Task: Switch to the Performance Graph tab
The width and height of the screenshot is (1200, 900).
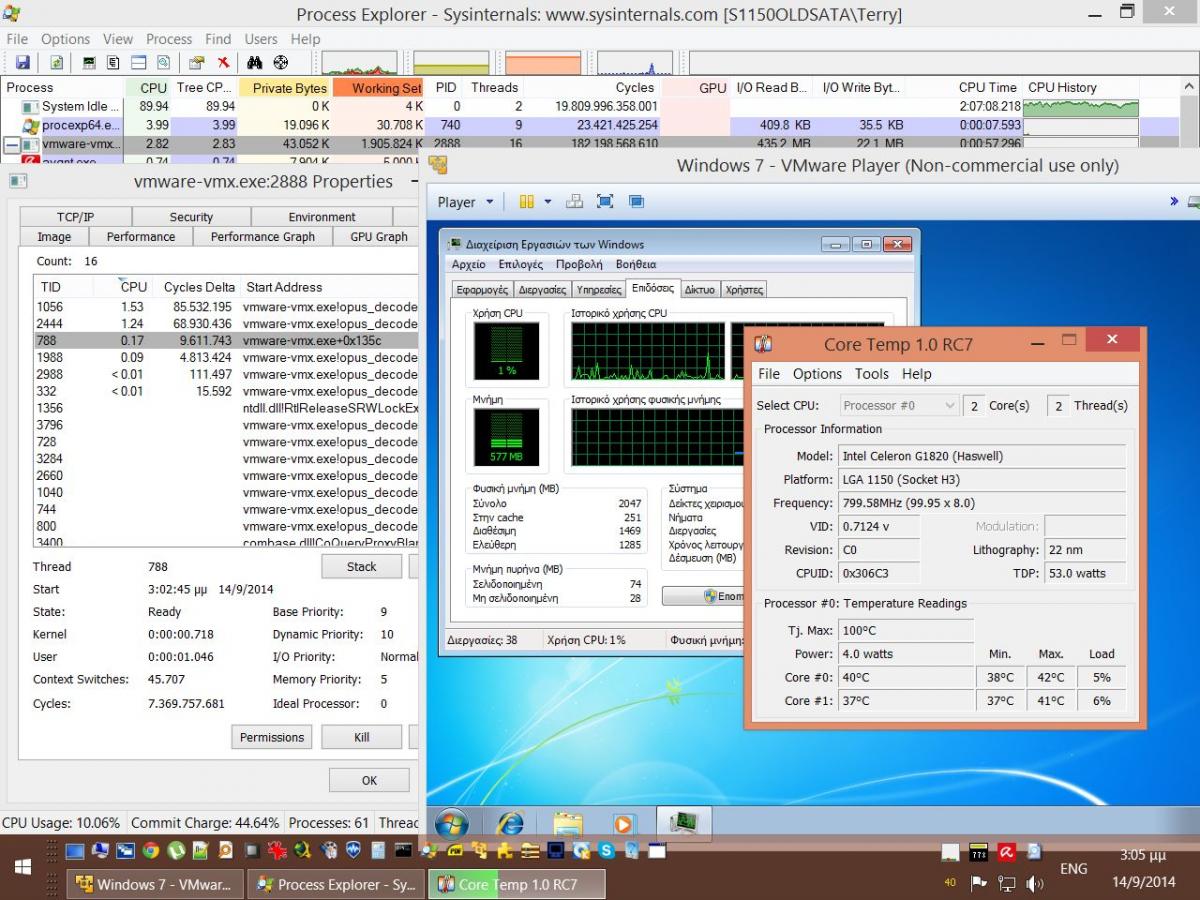Action: [262, 237]
